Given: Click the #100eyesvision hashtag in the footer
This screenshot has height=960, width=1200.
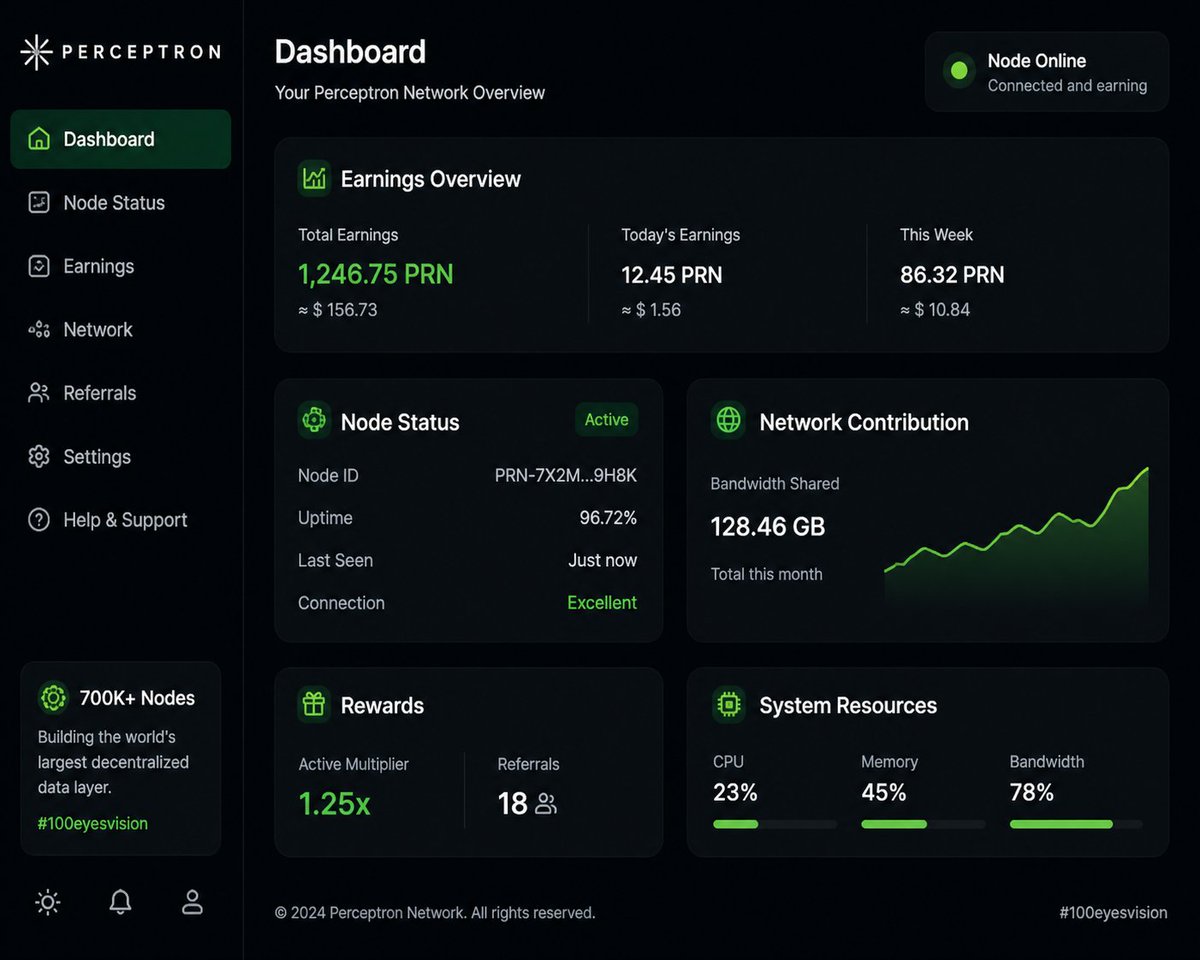Looking at the screenshot, I should tap(1113, 913).
